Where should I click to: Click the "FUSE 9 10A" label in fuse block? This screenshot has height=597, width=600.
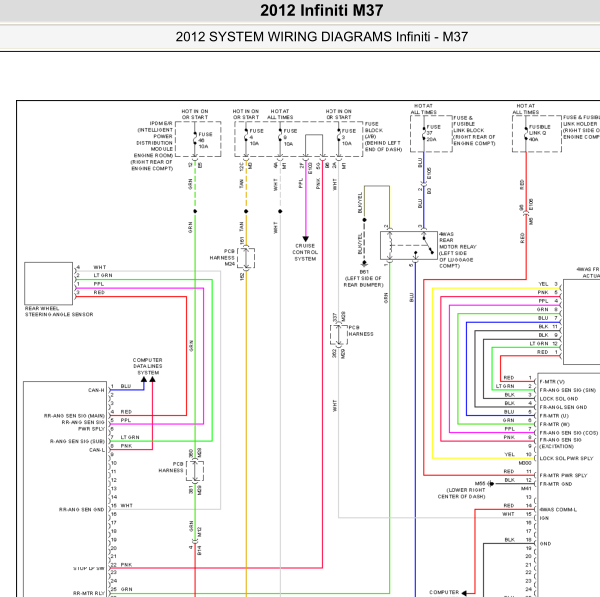point(290,137)
